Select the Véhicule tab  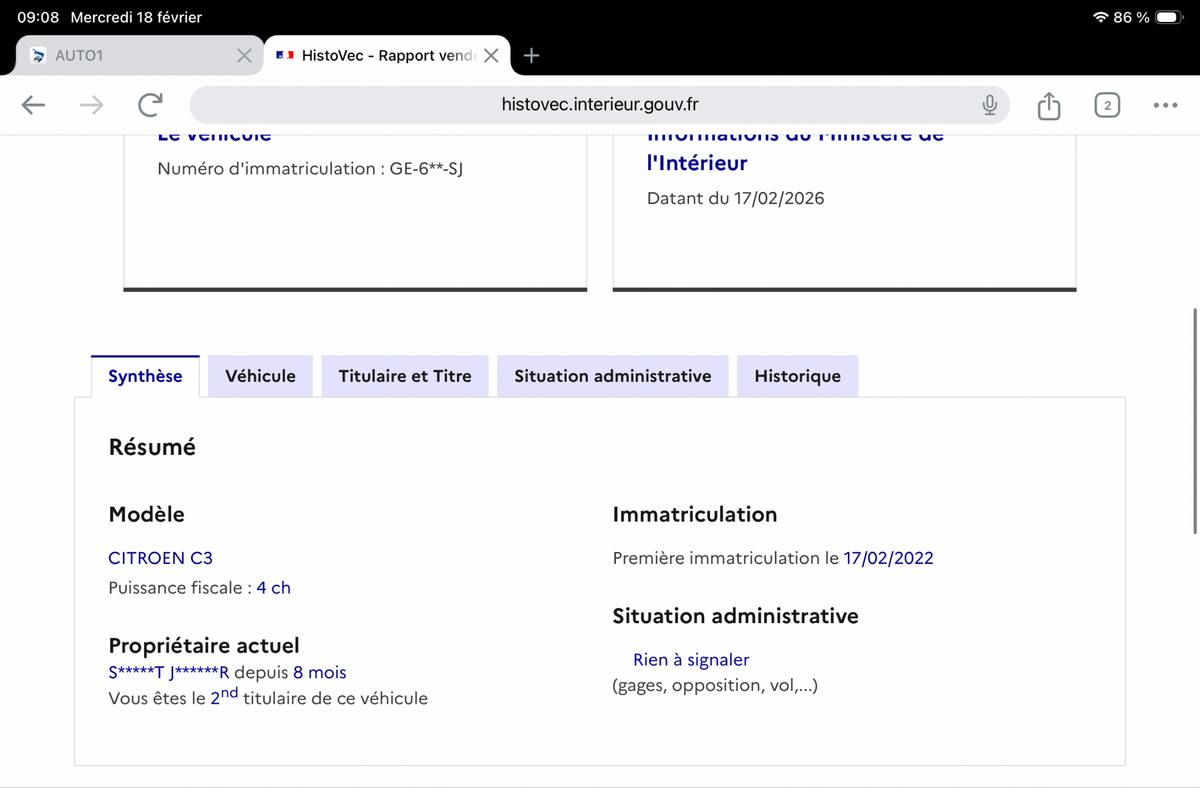pyautogui.click(x=260, y=376)
